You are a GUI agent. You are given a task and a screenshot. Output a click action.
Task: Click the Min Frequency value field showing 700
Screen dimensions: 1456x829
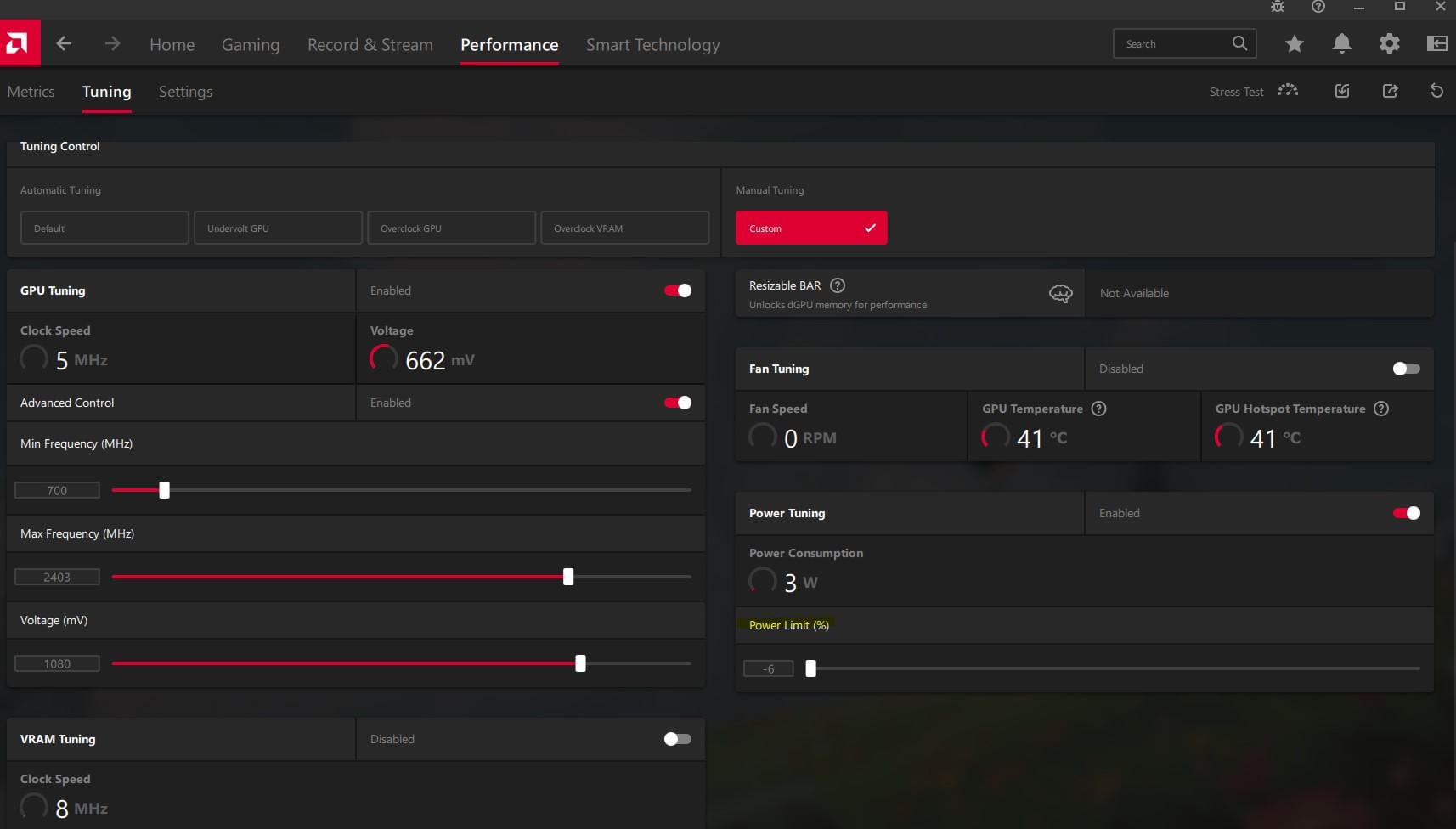(x=57, y=490)
